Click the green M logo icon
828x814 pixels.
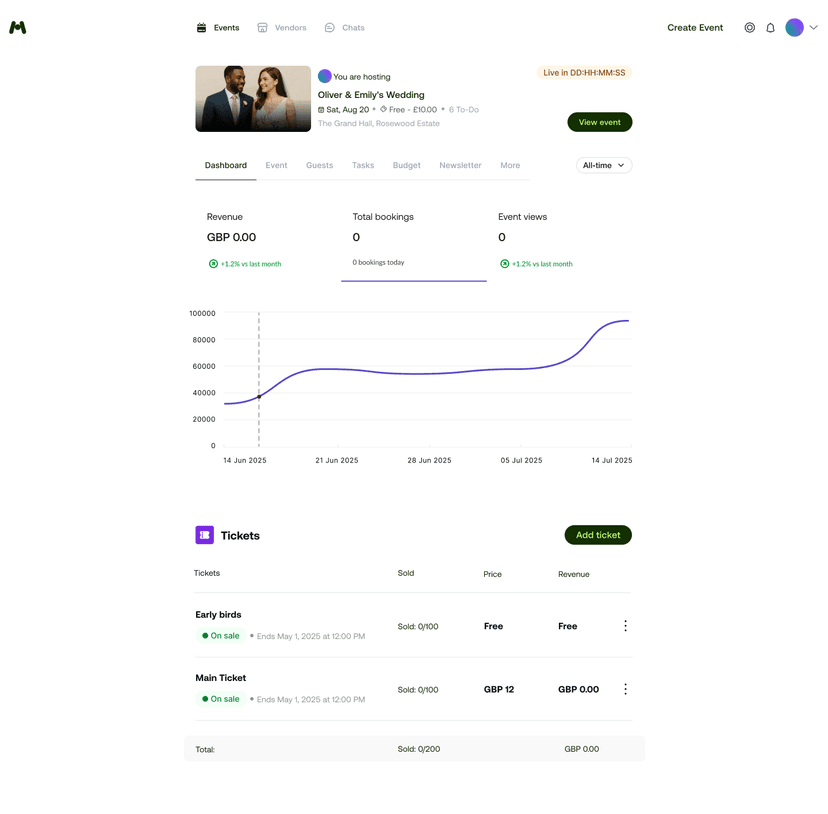tap(18, 28)
